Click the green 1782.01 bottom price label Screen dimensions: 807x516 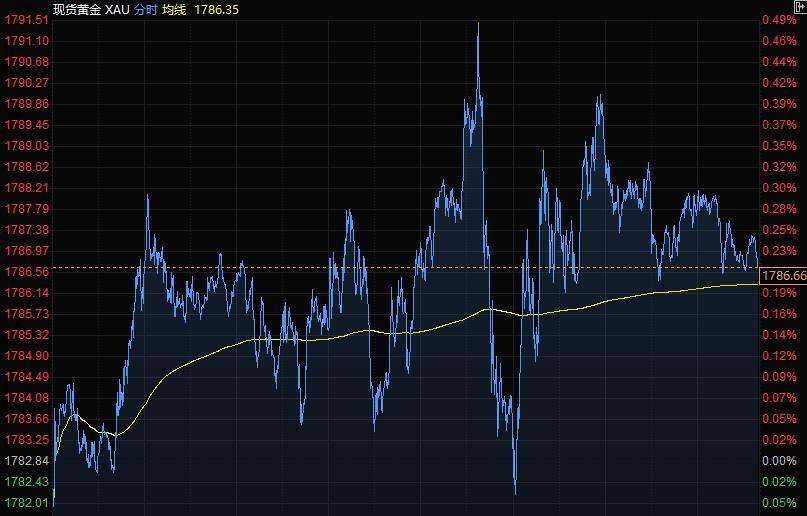27,503
